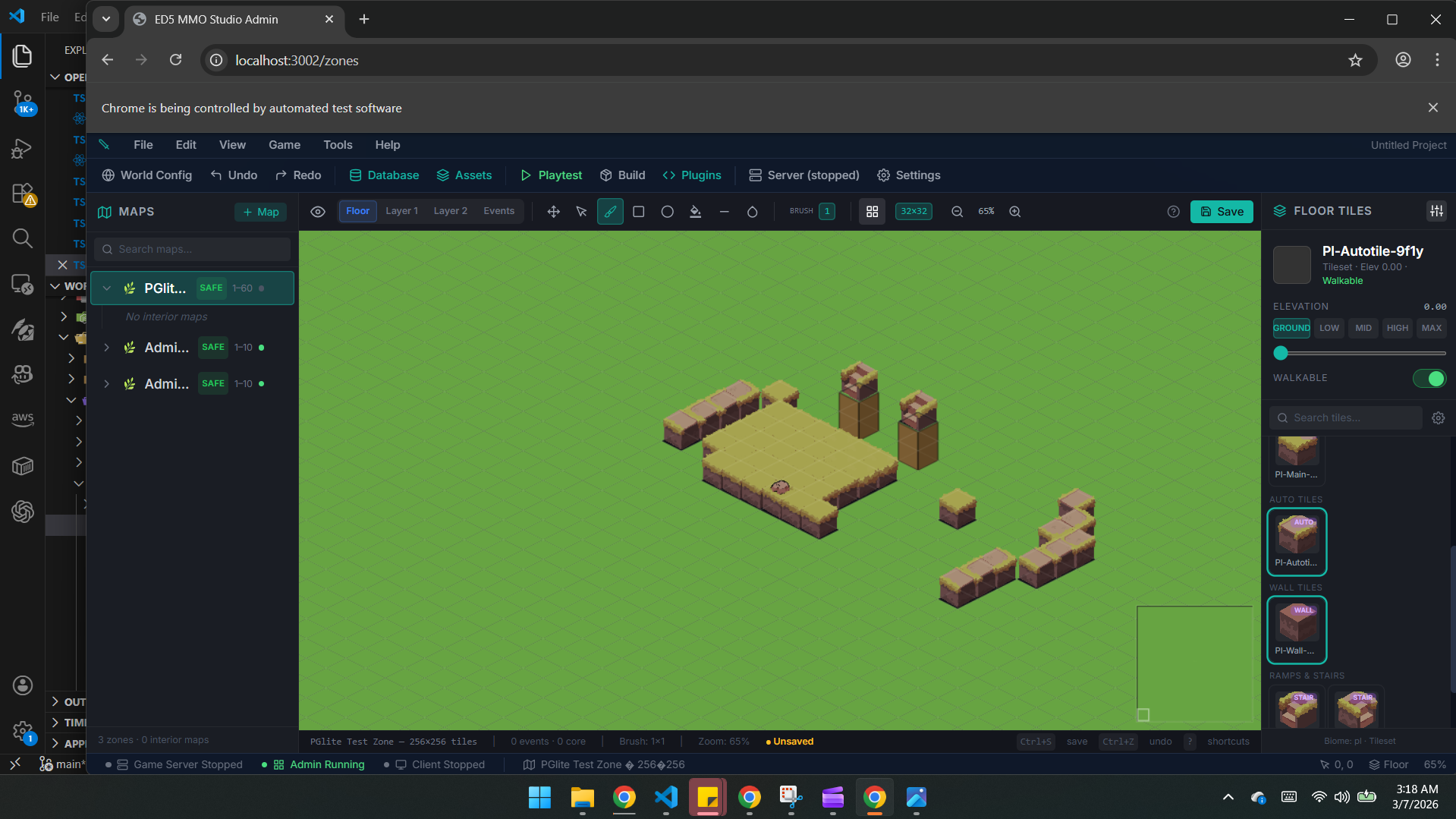
Task: Zoom in the map canvas
Action: tap(1015, 212)
